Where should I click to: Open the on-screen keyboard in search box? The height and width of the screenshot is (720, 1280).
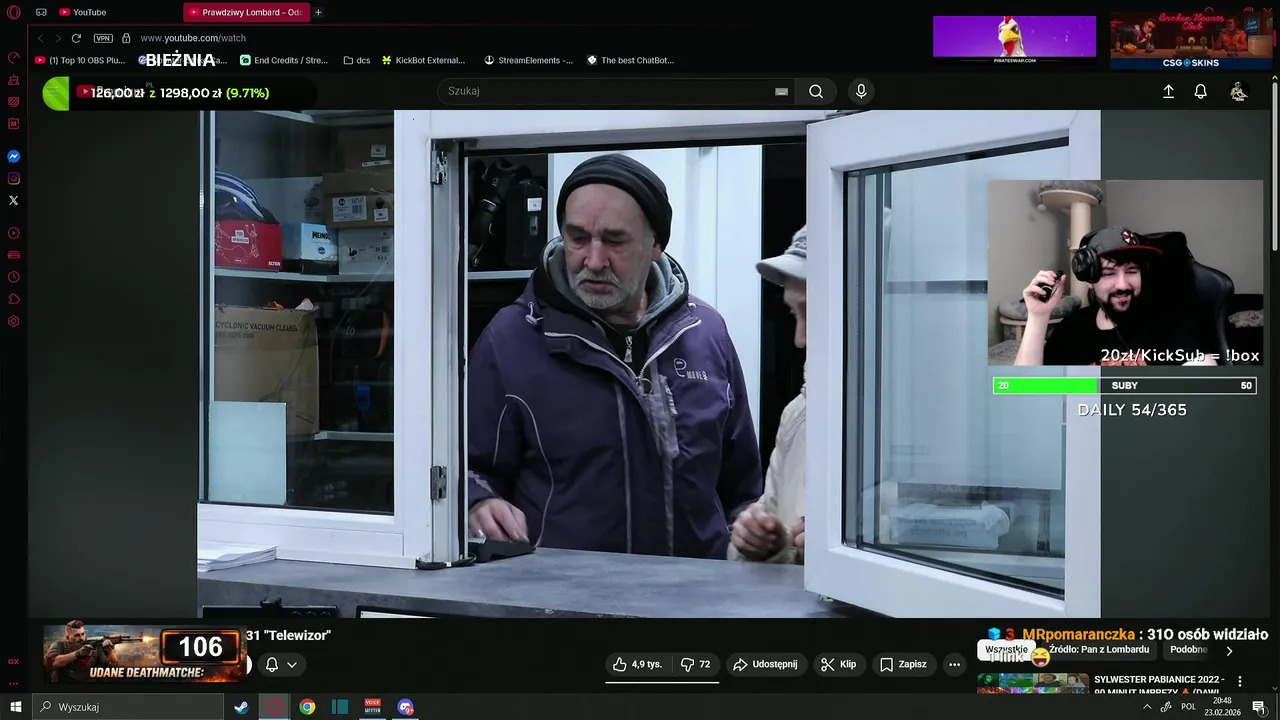pyautogui.click(x=781, y=91)
